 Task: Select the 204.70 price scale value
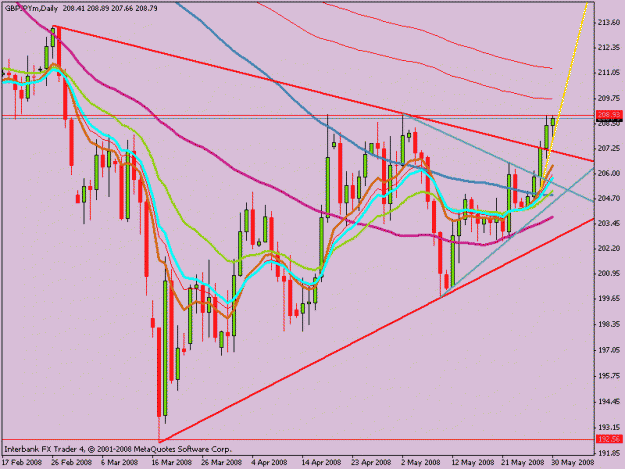[608, 198]
